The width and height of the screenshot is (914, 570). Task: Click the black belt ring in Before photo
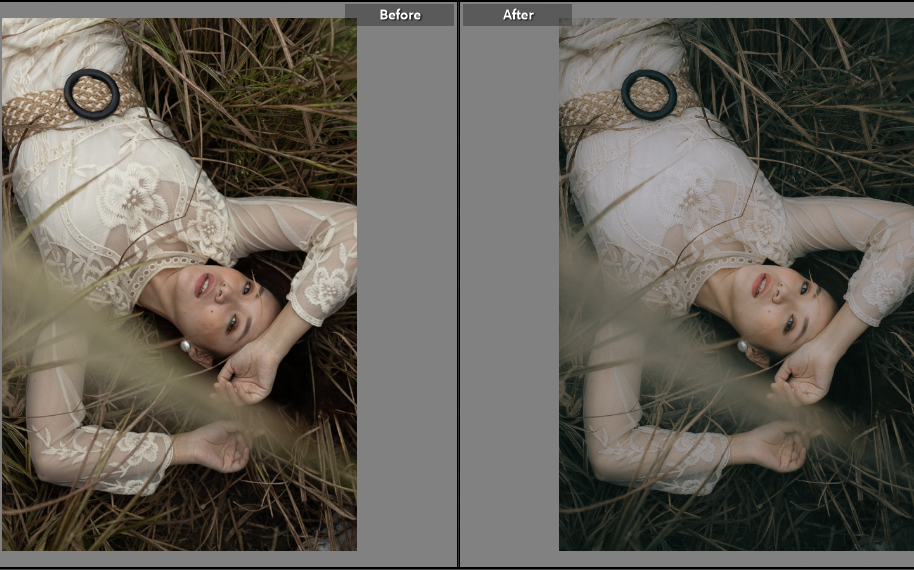tap(91, 94)
